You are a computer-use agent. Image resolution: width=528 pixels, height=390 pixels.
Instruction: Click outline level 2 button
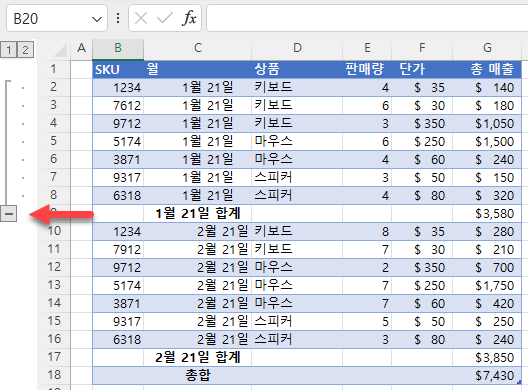pos(26,50)
